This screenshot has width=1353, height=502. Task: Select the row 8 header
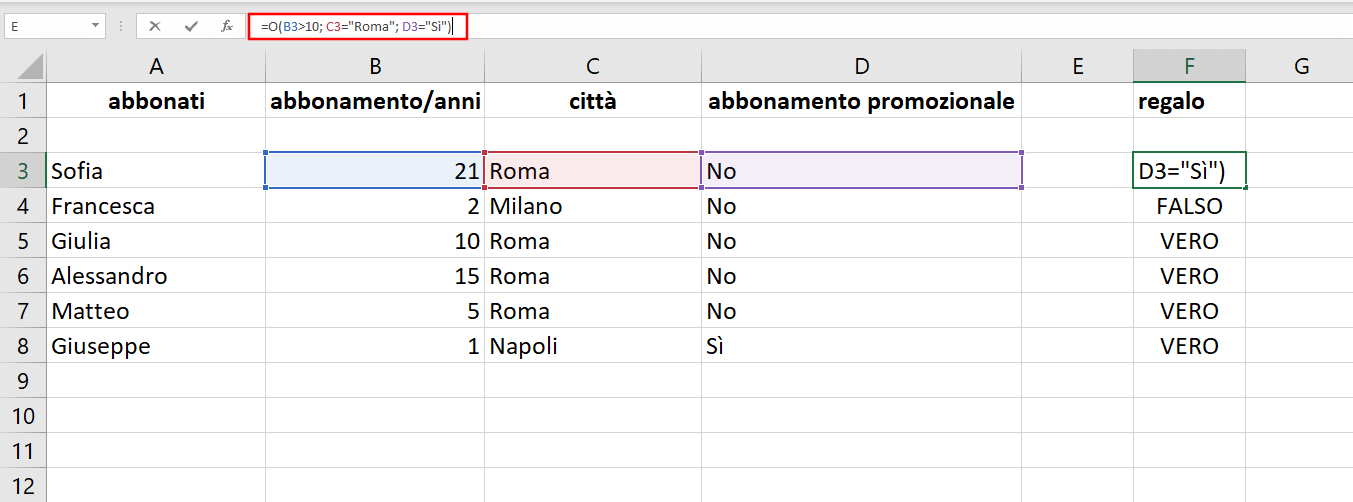pyautogui.click(x=23, y=346)
